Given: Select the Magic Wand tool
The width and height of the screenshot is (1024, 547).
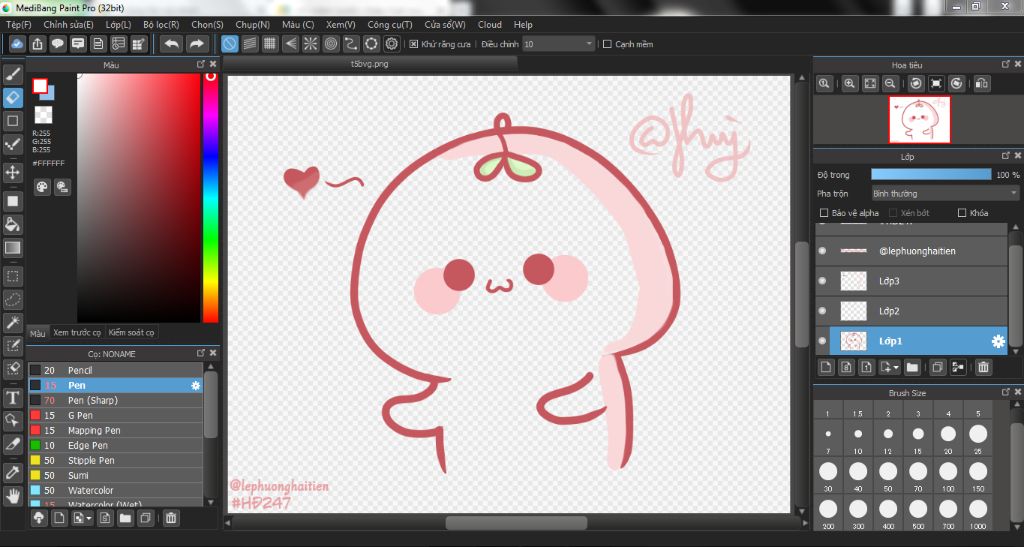Looking at the screenshot, I should click(12, 322).
